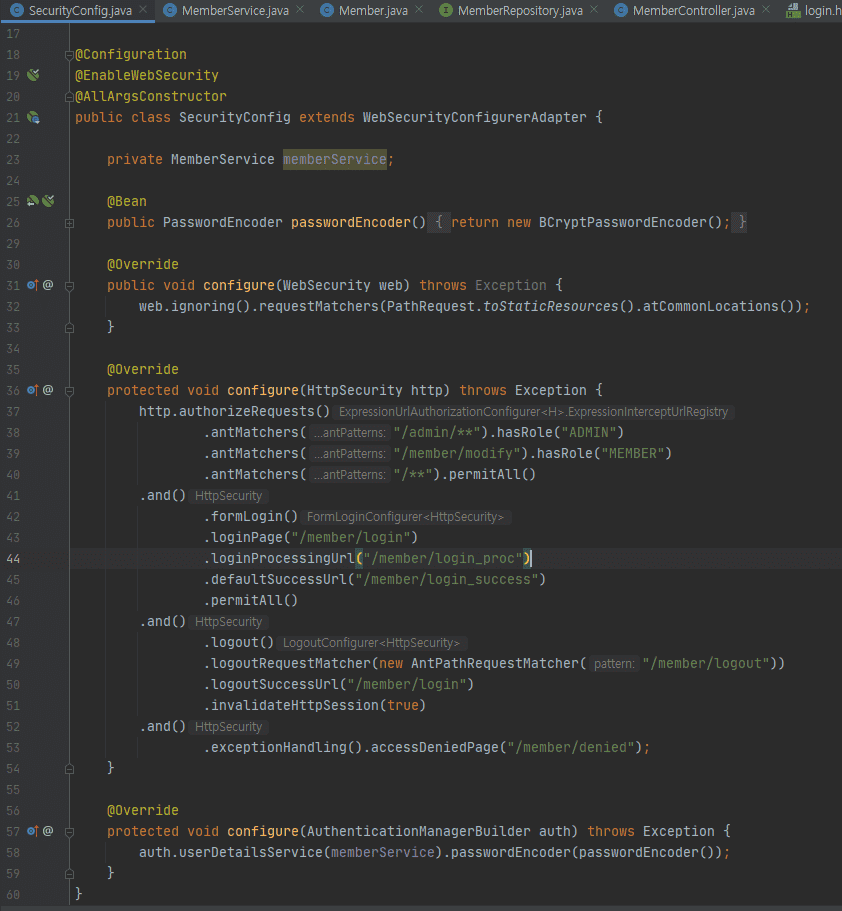This screenshot has width=842, height=911.
Task: Click line number 44 in gutter
Action: pyautogui.click(x=13, y=559)
